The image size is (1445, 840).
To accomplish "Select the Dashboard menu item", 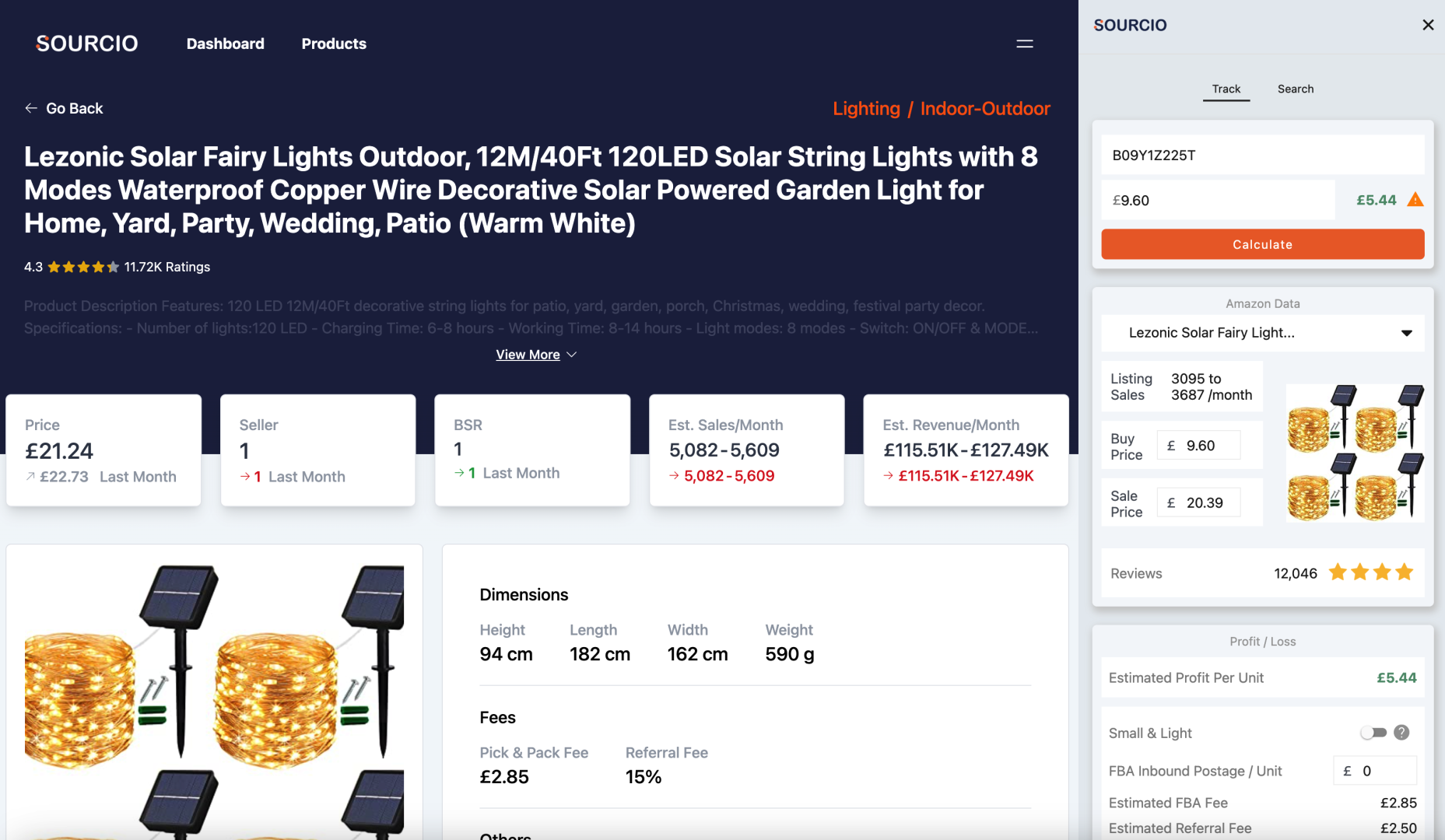I will pyautogui.click(x=225, y=44).
